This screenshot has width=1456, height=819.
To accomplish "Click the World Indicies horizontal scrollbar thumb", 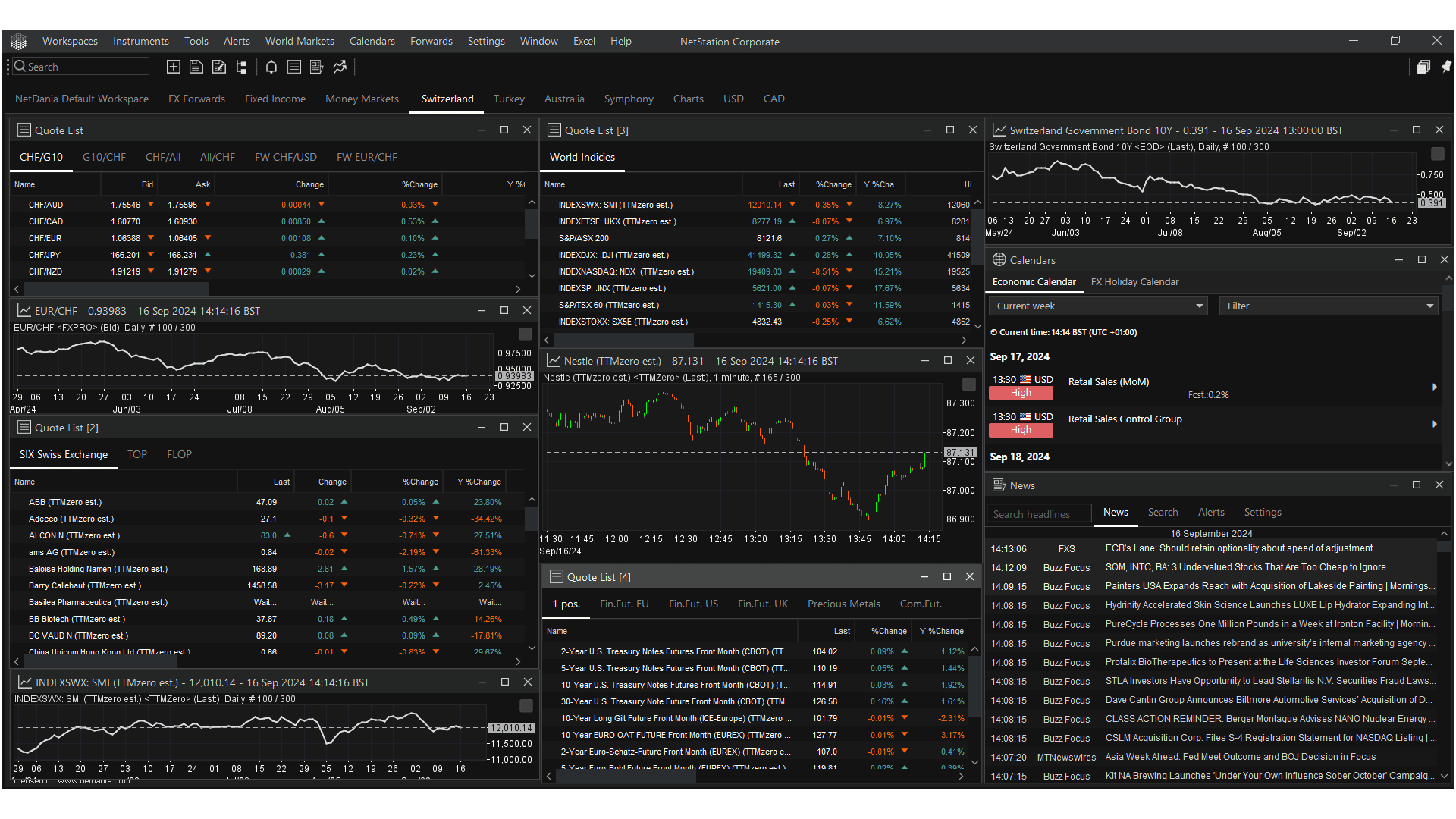I will tap(623, 340).
